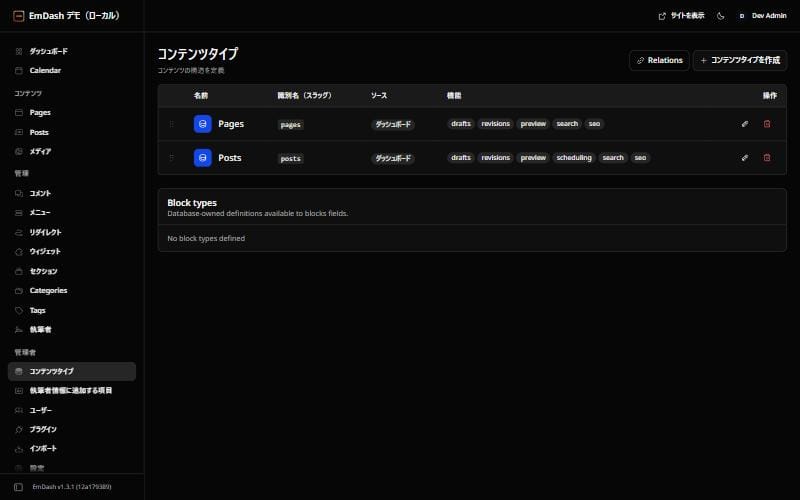Edit the Pages content type pencil icon
Screen dimensions: 800x500
(x=745, y=124)
